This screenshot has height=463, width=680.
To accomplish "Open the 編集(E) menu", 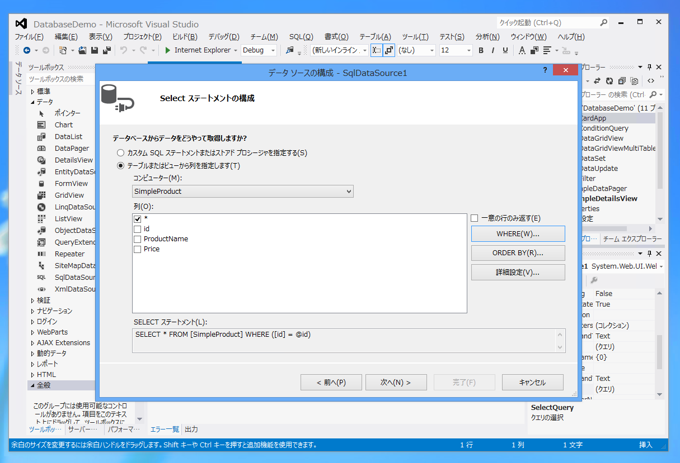I will click(x=66, y=37).
